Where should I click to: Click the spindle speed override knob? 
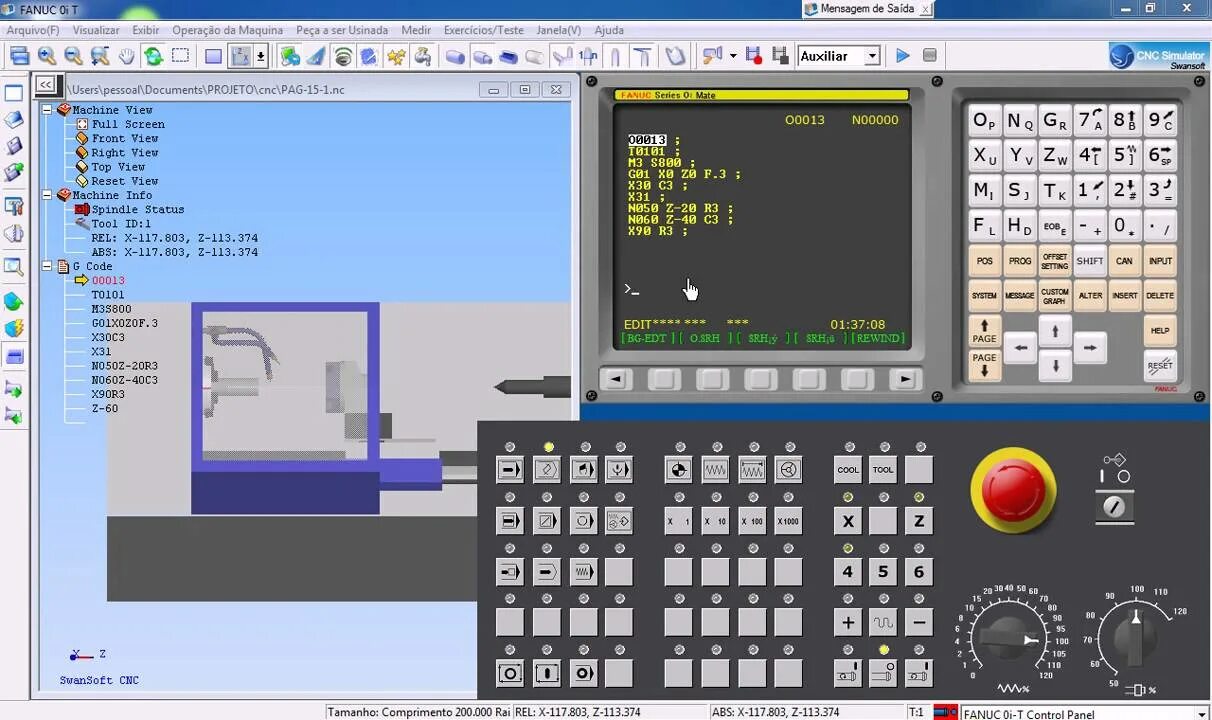point(1135,637)
